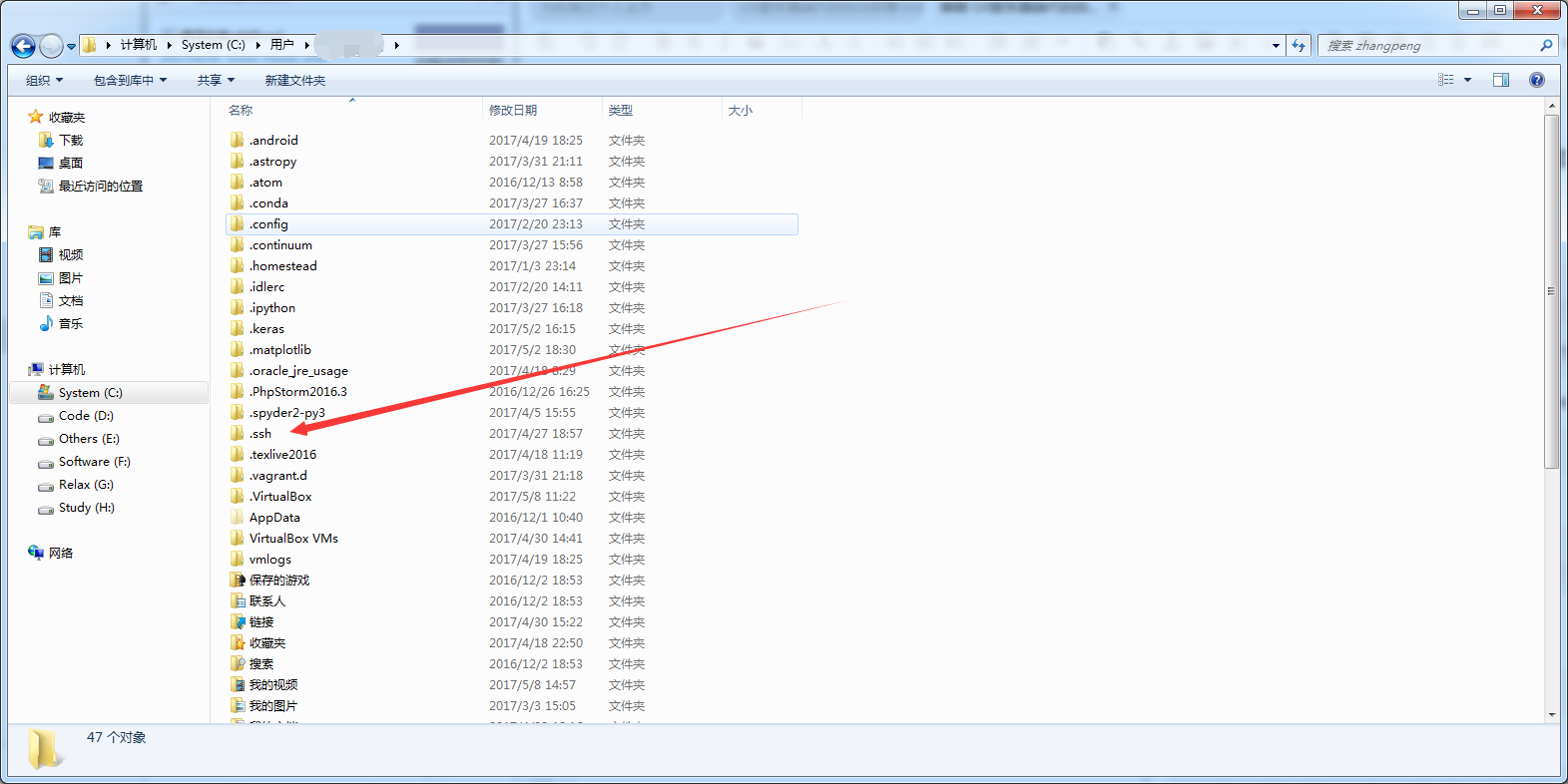Select 网络 in the navigation pane
The height and width of the screenshot is (784, 1568).
pyautogui.click(x=61, y=554)
